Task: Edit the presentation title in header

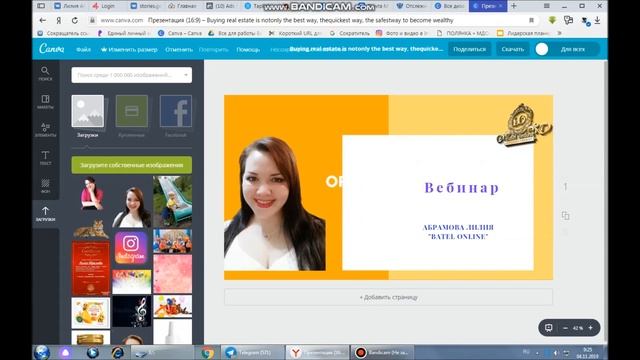Action: [x=366, y=49]
